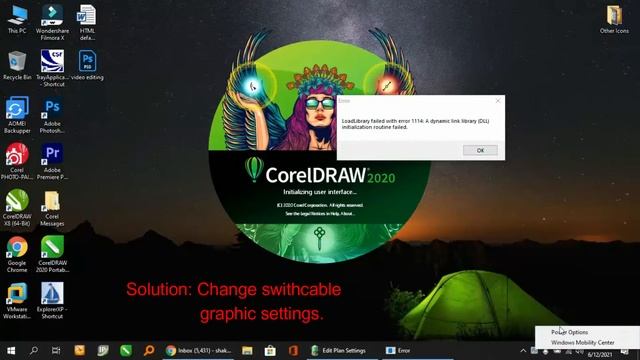Viewport: 640px width, 360px height.
Task: Open the Other Icons folder
Action: (614, 20)
